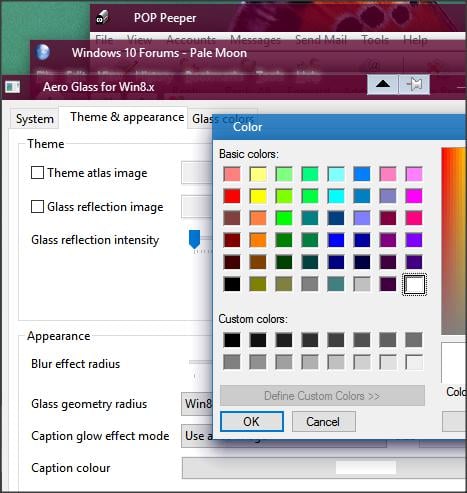467x493 pixels.
Task: Click the Pale Moon globe icon in title bar
Action: point(43,53)
